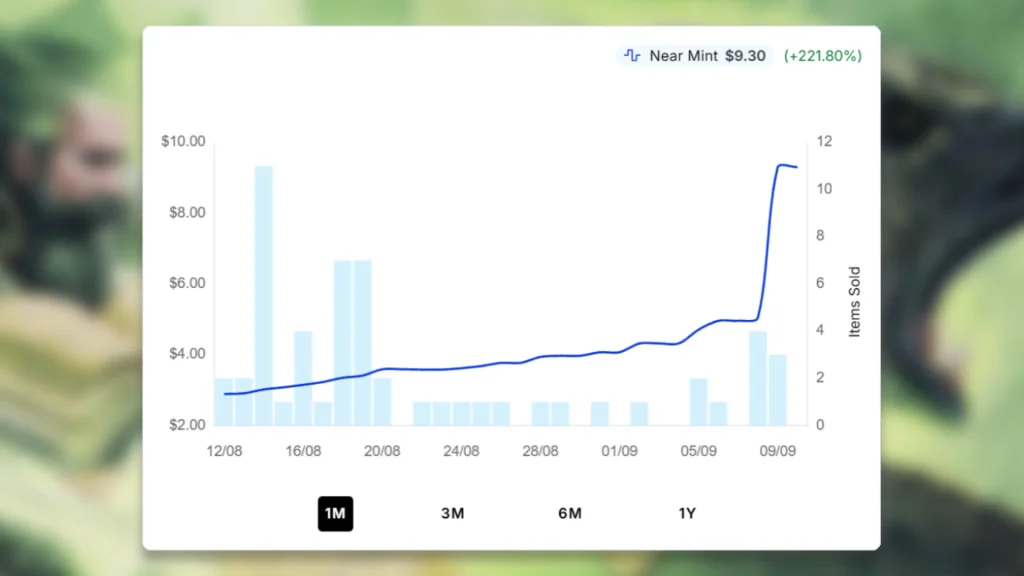This screenshot has height=576, width=1024.
Task: Click the 01/09 date label
Action: click(619, 451)
